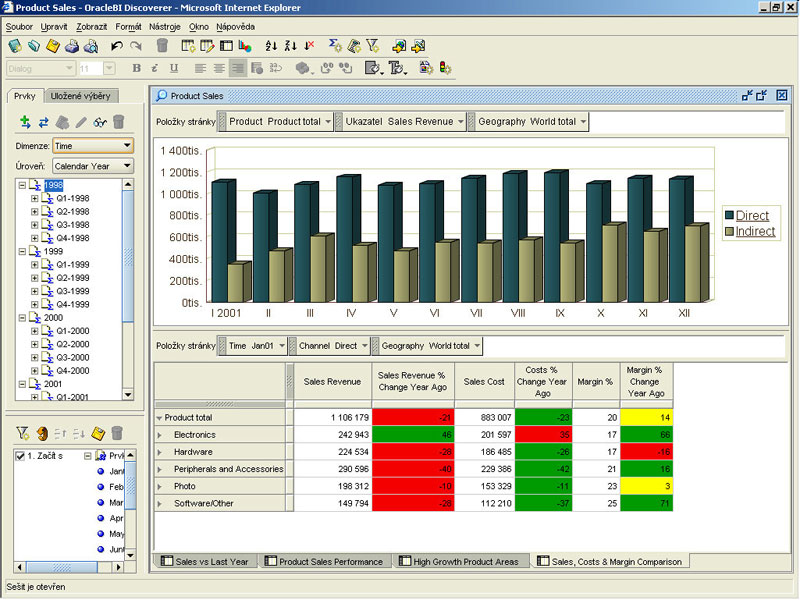Open the Nástroje menu
Viewport: 800px width, 600px height.
tap(164, 27)
